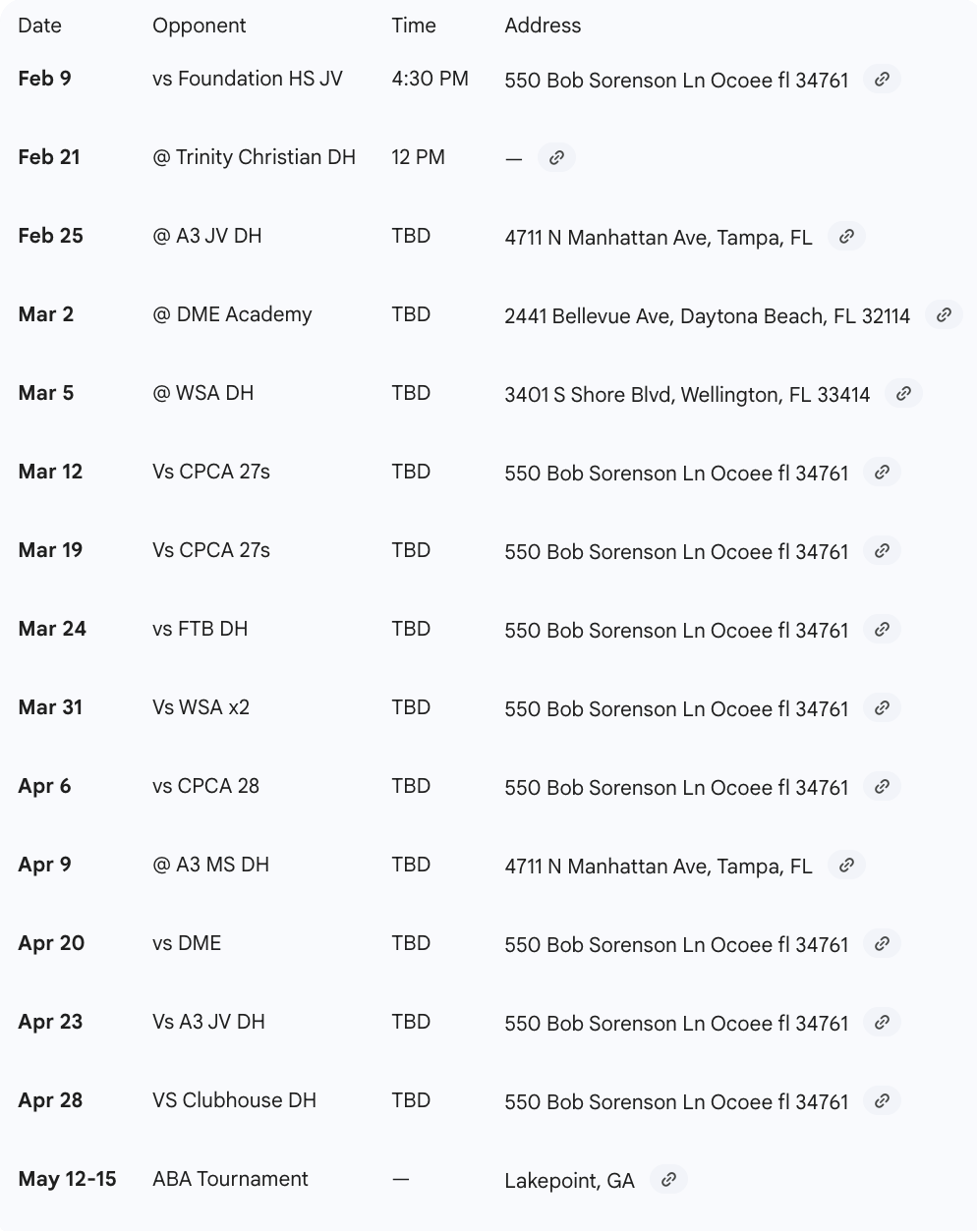This screenshot has height=1232, width=977.
Task: Click 2441 Bellevue Ave address text
Action: [x=707, y=316]
